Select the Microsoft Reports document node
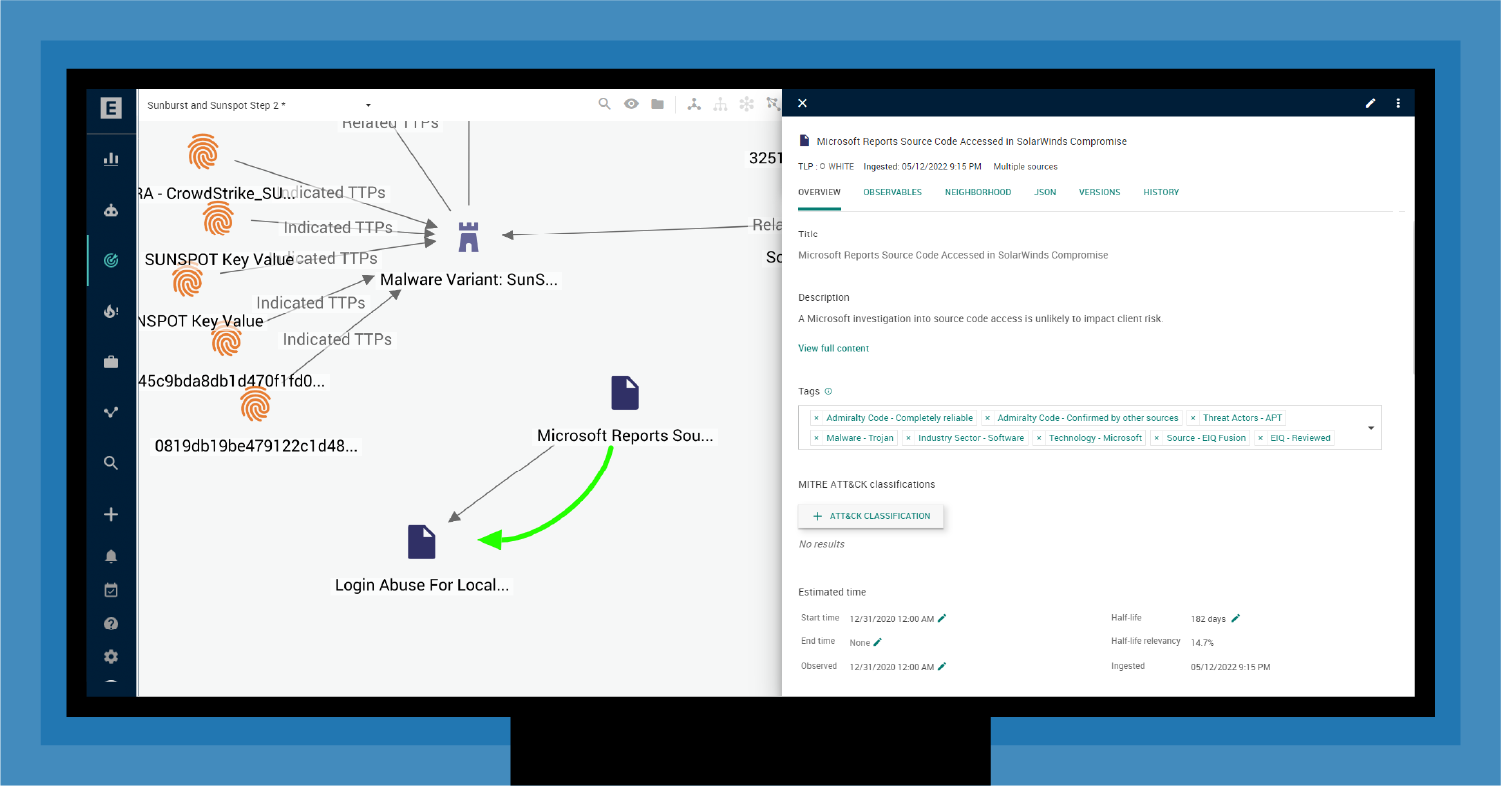The image size is (1501, 786). (x=625, y=393)
